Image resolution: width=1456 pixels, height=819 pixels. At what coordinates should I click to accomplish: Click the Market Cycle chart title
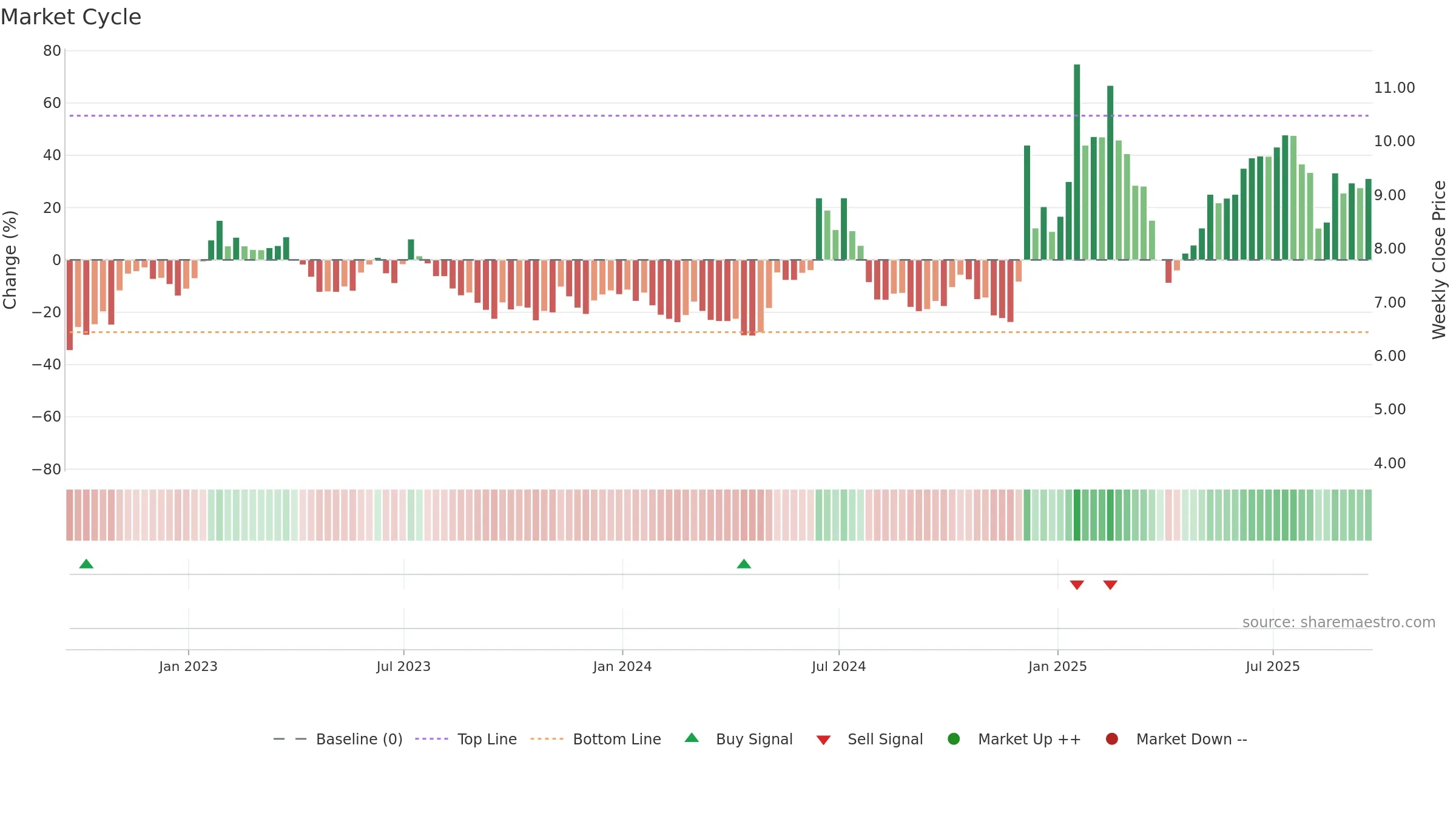(71, 17)
